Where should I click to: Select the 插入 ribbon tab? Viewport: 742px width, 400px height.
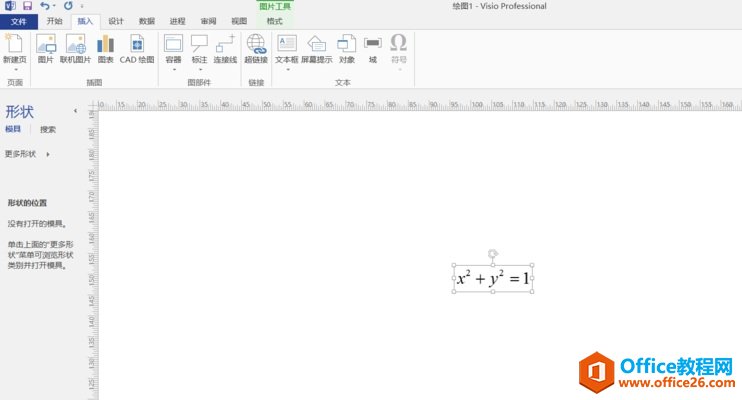[85, 21]
